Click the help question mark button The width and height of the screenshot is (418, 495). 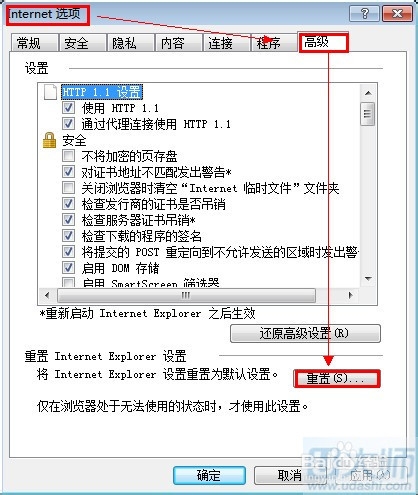pyautogui.click(x=364, y=14)
